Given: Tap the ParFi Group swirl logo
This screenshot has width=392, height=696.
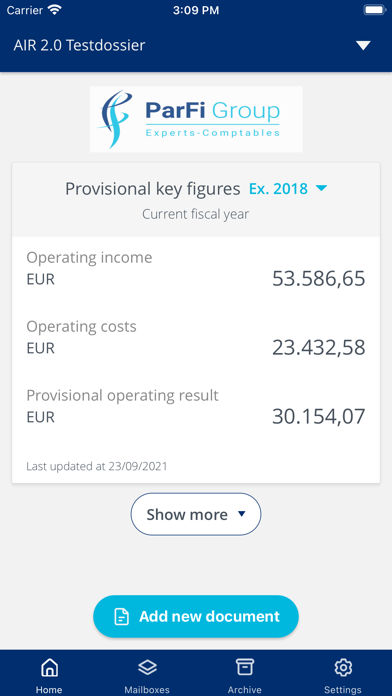Looking at the screenshot, I should click(x=115, y=119).
